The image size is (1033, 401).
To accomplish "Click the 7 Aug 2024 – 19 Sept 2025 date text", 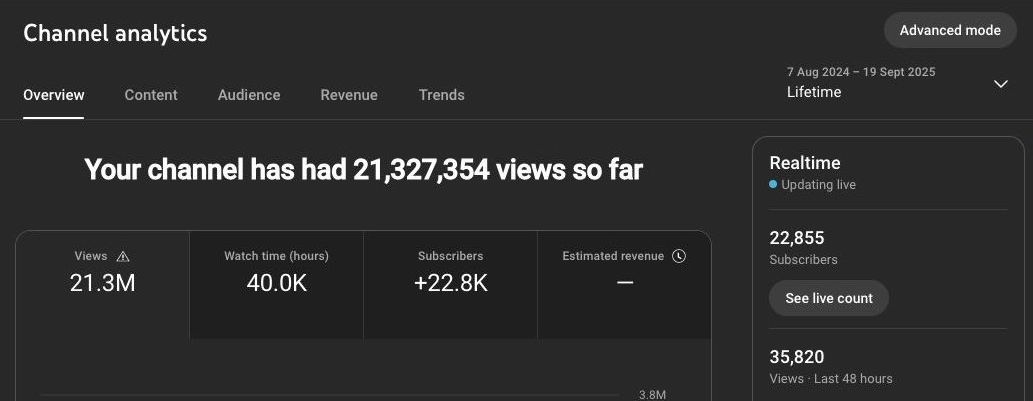I will pyautogui.click(x=861, y=72).
